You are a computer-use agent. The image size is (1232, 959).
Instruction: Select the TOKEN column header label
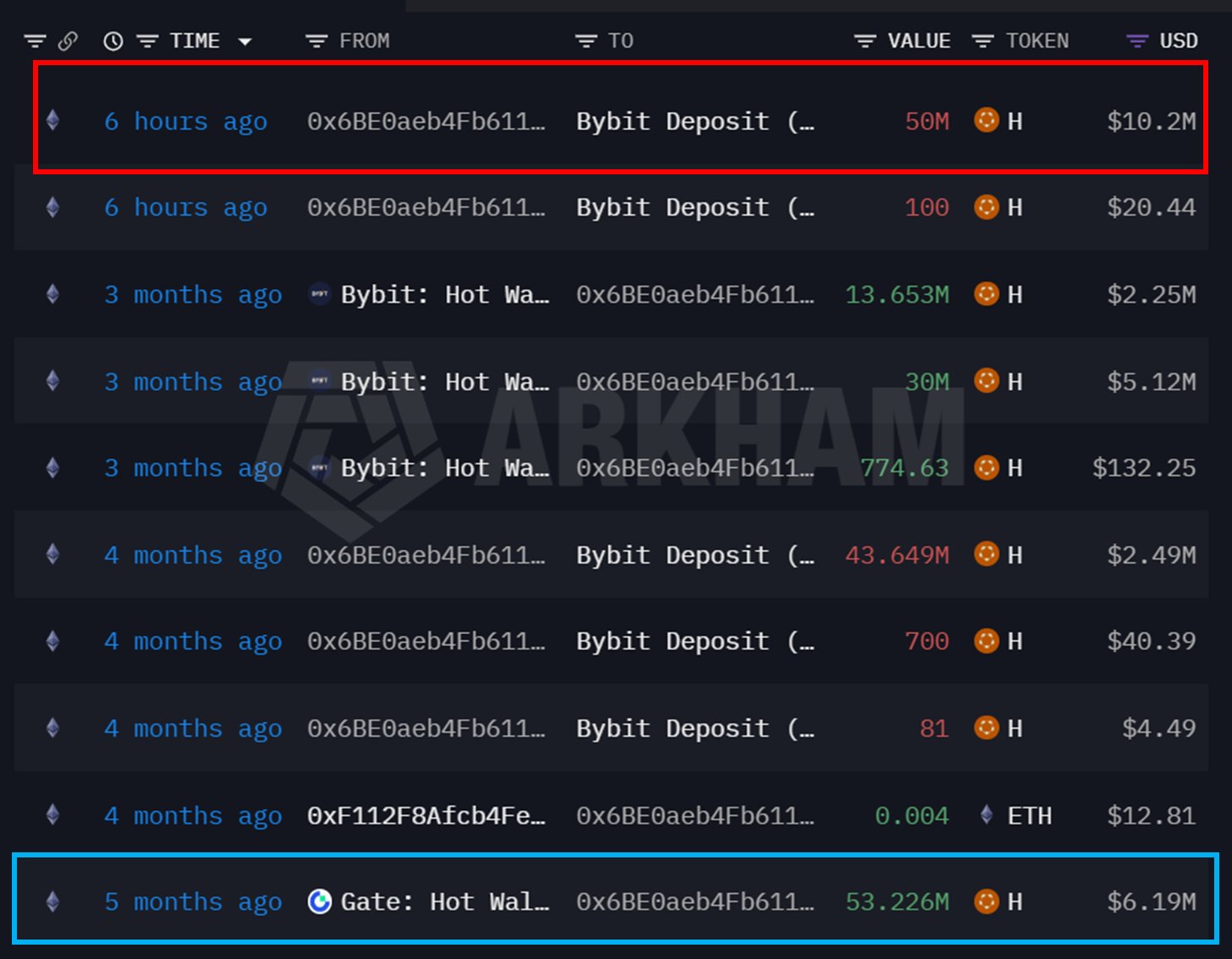(1037, 41)
